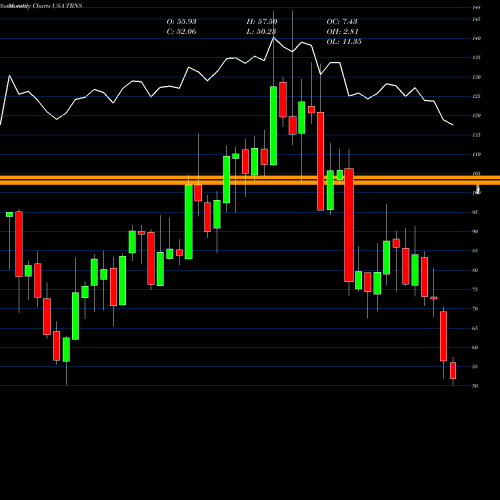This screenshot has width=500, height=500.
Task: Click the OL: 11.35 readout
Action: pyautogui.click(x=344, y=42)
